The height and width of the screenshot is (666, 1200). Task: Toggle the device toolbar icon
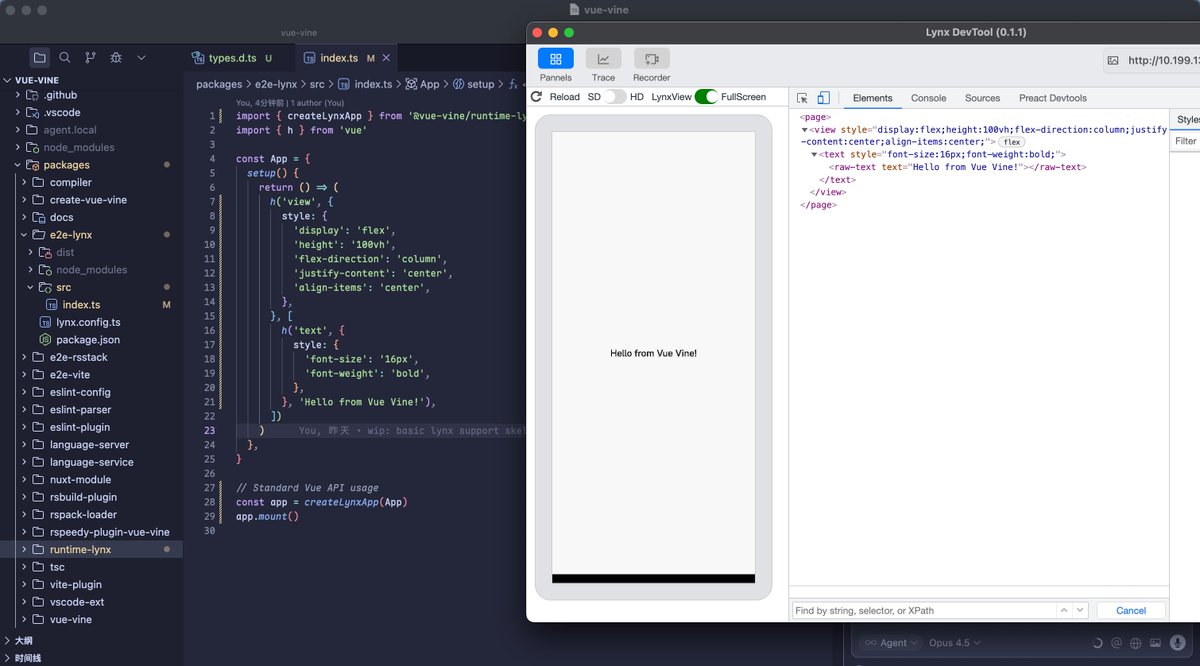click(823, 98)
